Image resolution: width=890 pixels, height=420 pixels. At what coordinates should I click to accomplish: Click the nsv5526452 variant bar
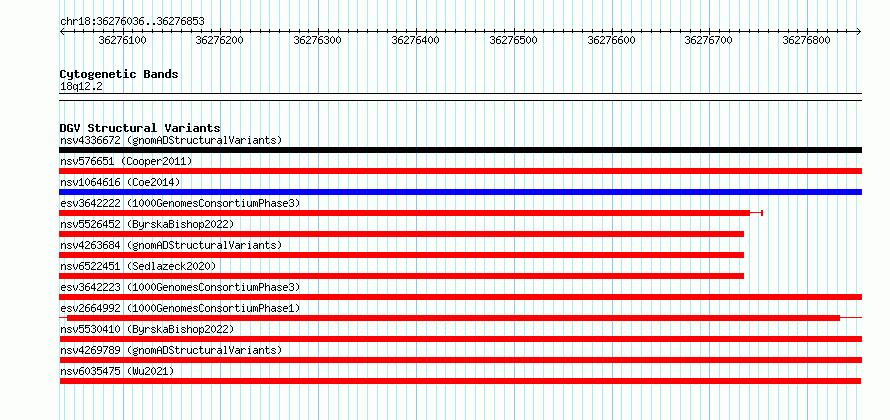click(401, 234)
